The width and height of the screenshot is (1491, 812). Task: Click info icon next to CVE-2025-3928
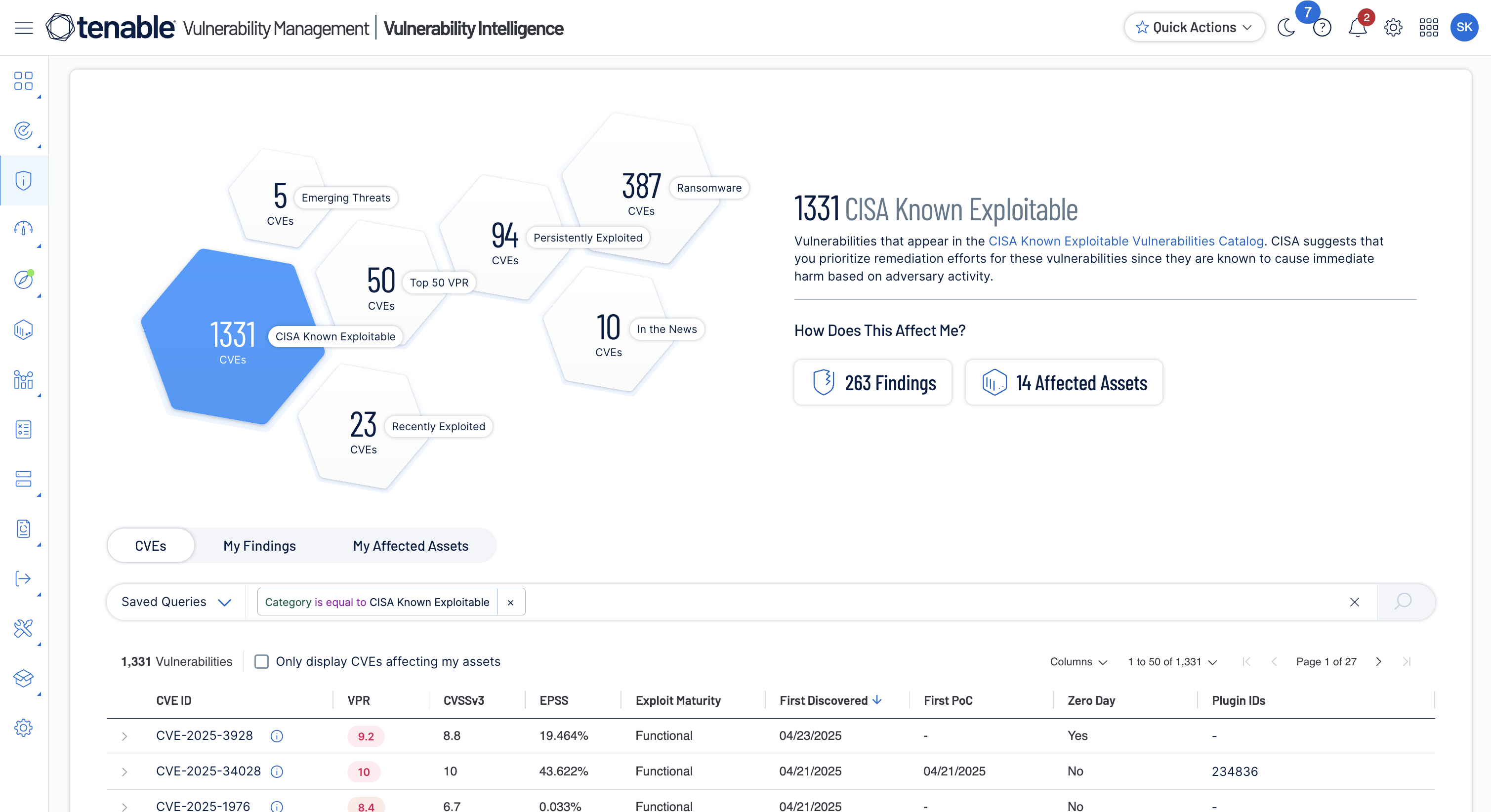(277, 736)
